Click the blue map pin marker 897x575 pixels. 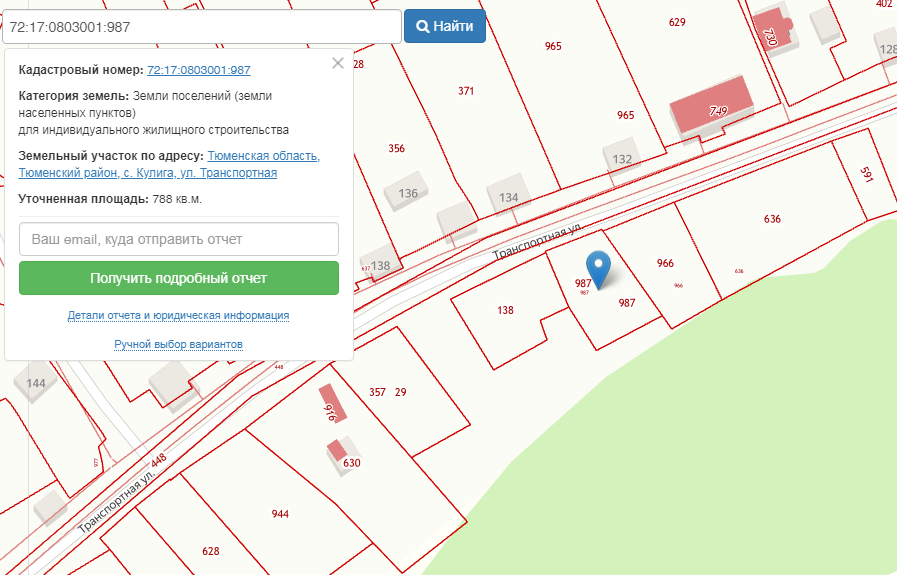point(599,267)
